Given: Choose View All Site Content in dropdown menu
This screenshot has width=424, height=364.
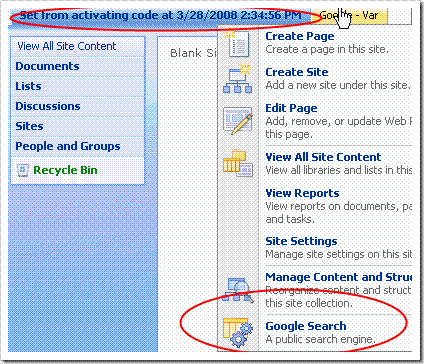Looking at the screenshot, I should 315,163.
